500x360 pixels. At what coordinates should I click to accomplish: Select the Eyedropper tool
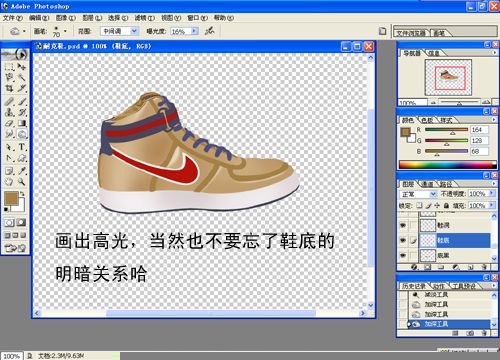[22, 171]
